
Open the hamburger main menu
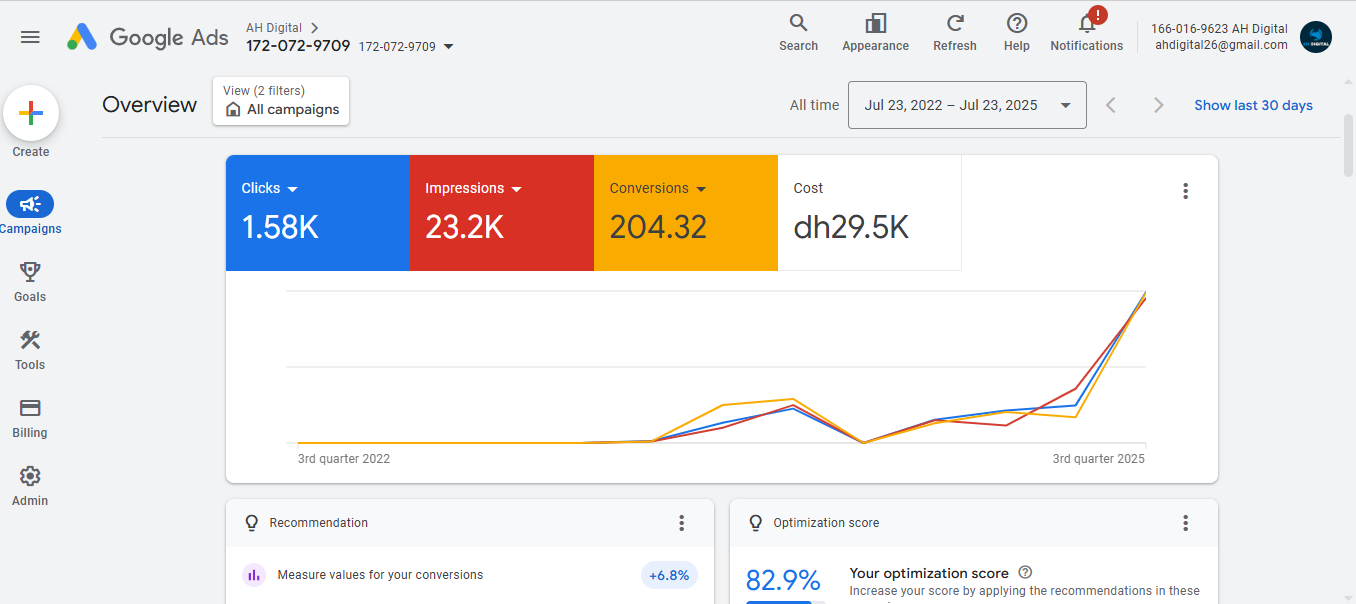point(30,37)
